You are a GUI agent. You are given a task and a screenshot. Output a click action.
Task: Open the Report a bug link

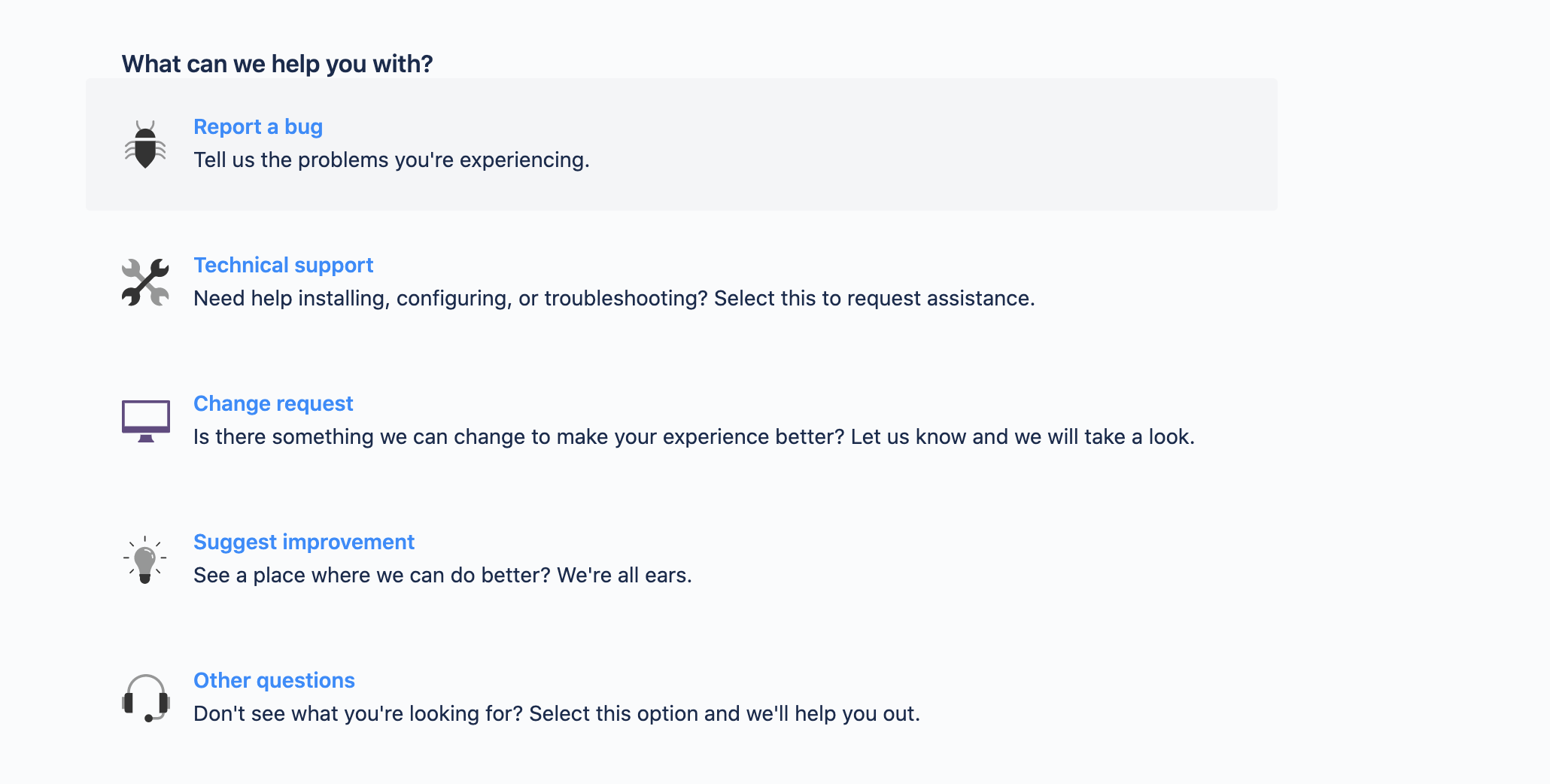coord(258,126)
